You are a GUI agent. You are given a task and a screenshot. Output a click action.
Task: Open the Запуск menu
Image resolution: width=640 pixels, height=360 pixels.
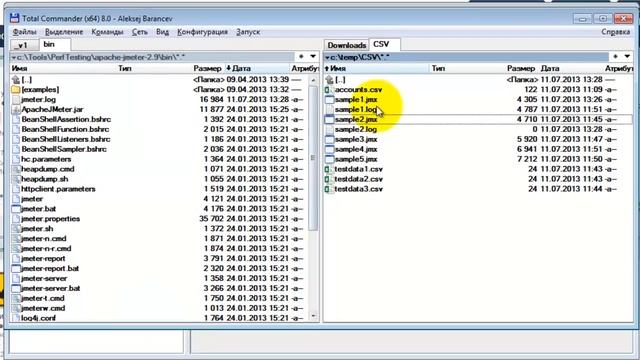coord(248,32)
